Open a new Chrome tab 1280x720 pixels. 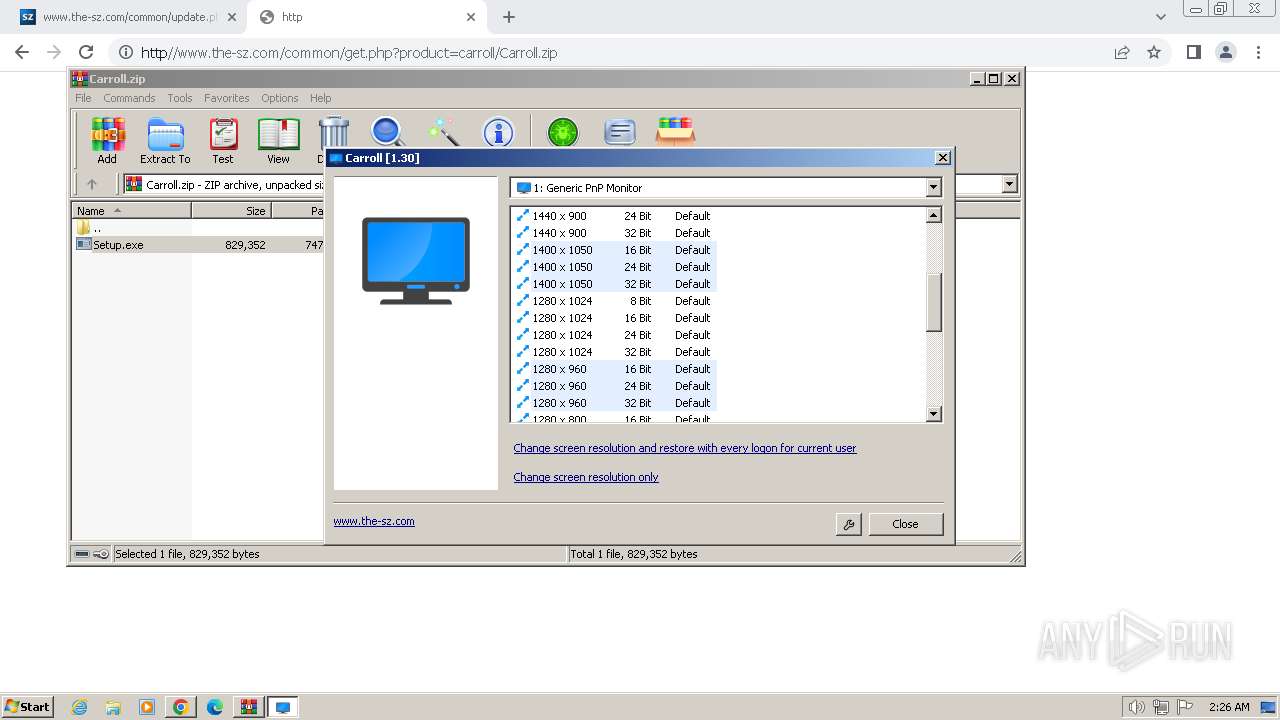509,17
